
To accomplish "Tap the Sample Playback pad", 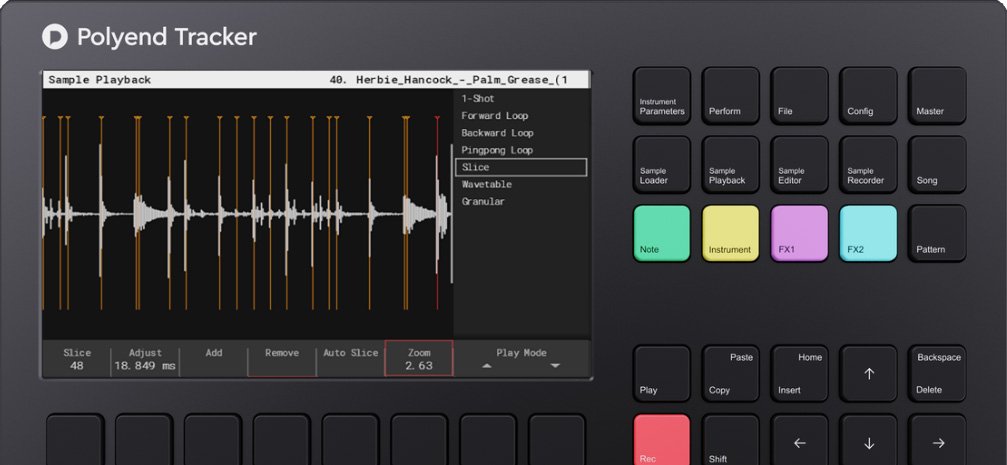I will [x=731, y=164].
